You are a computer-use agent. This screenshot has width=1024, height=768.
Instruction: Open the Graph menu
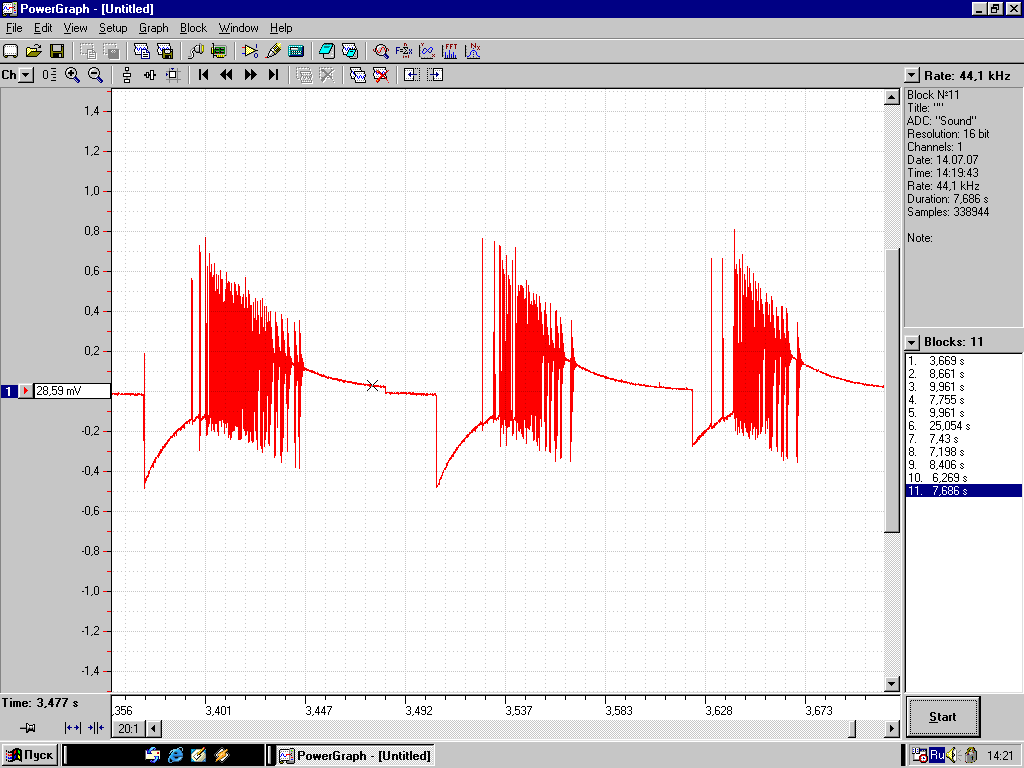coord(153,28)
